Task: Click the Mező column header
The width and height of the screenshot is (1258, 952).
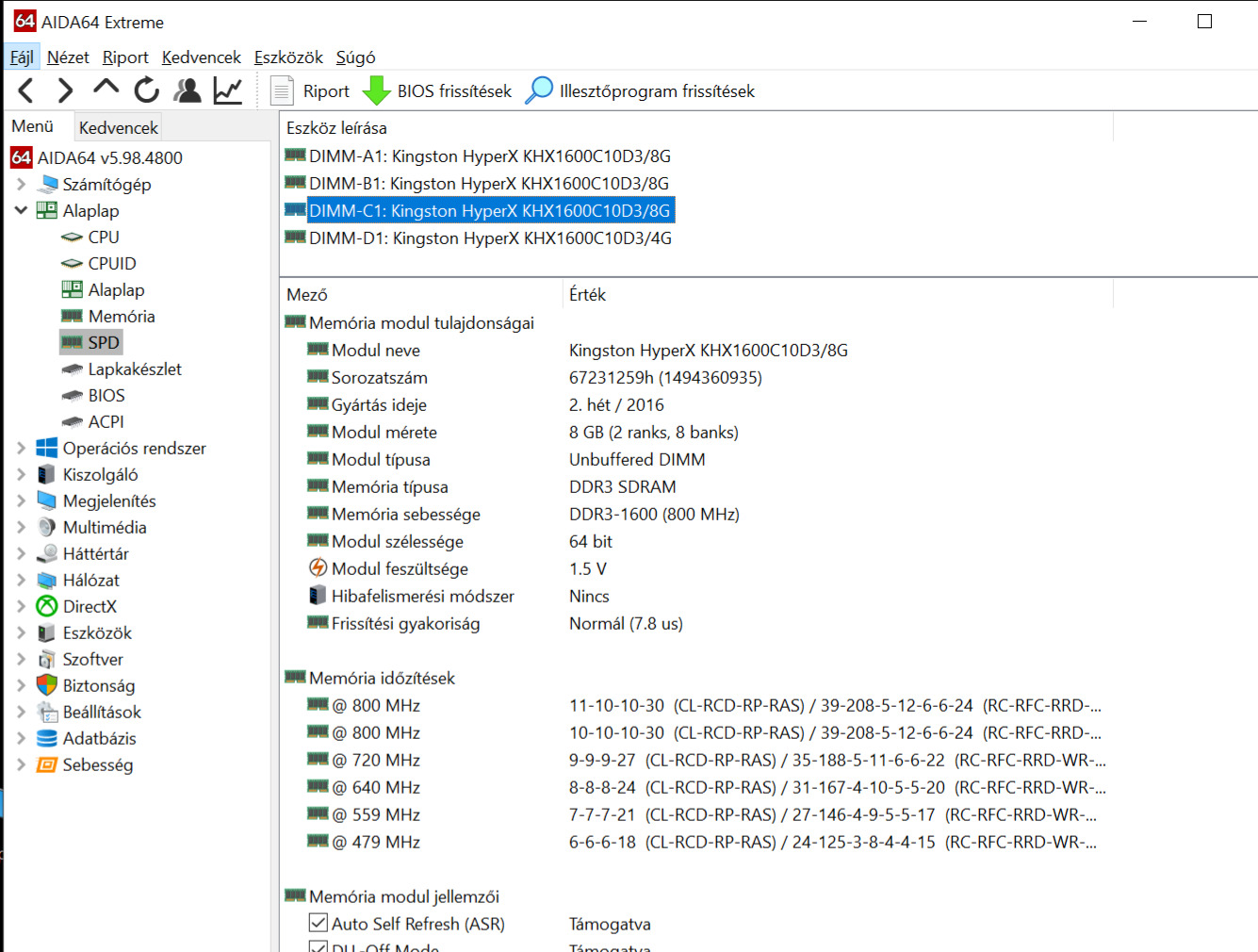Action: click(x=421, y=294)
